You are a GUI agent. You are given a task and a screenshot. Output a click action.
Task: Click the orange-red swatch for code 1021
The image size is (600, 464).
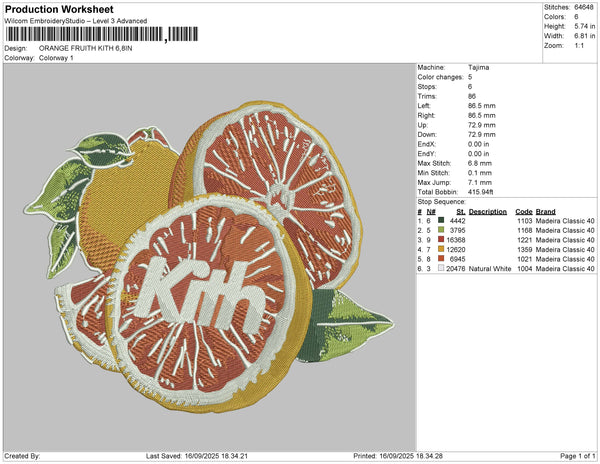(x=441, y=259)
